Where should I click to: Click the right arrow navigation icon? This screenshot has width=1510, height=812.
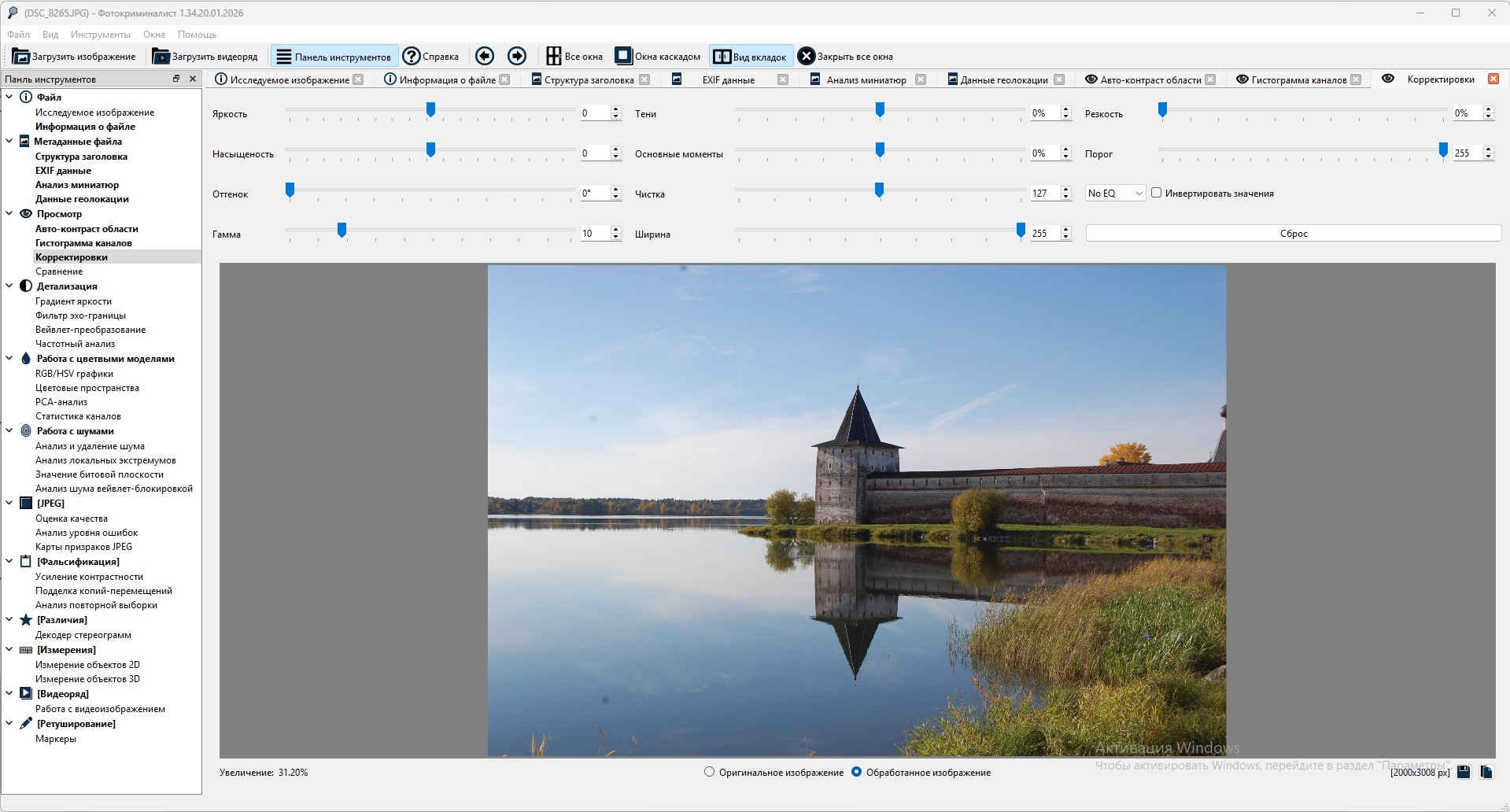pos(517,56)
